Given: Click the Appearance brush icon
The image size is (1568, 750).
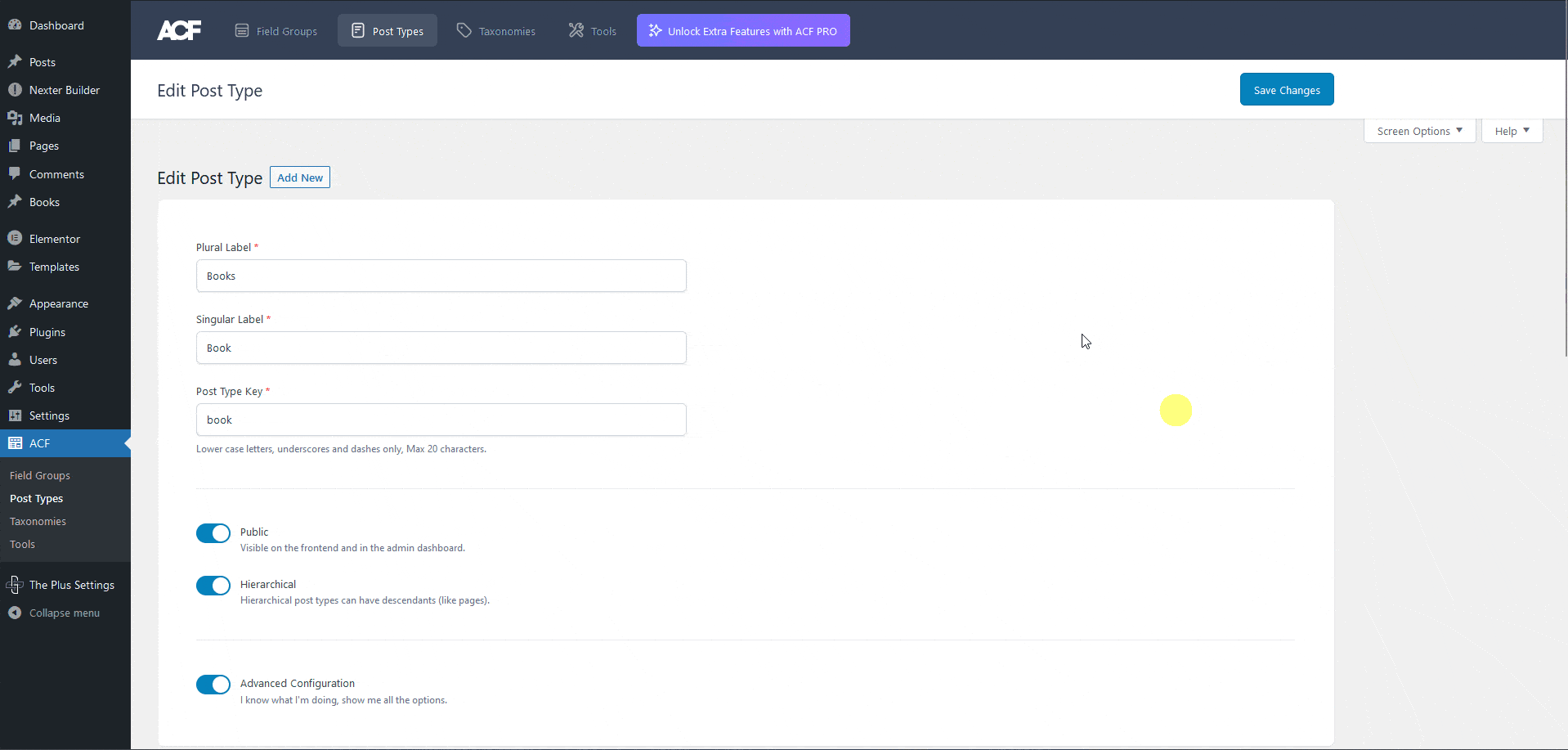Looking at the screenshot, I should point(16,303).
